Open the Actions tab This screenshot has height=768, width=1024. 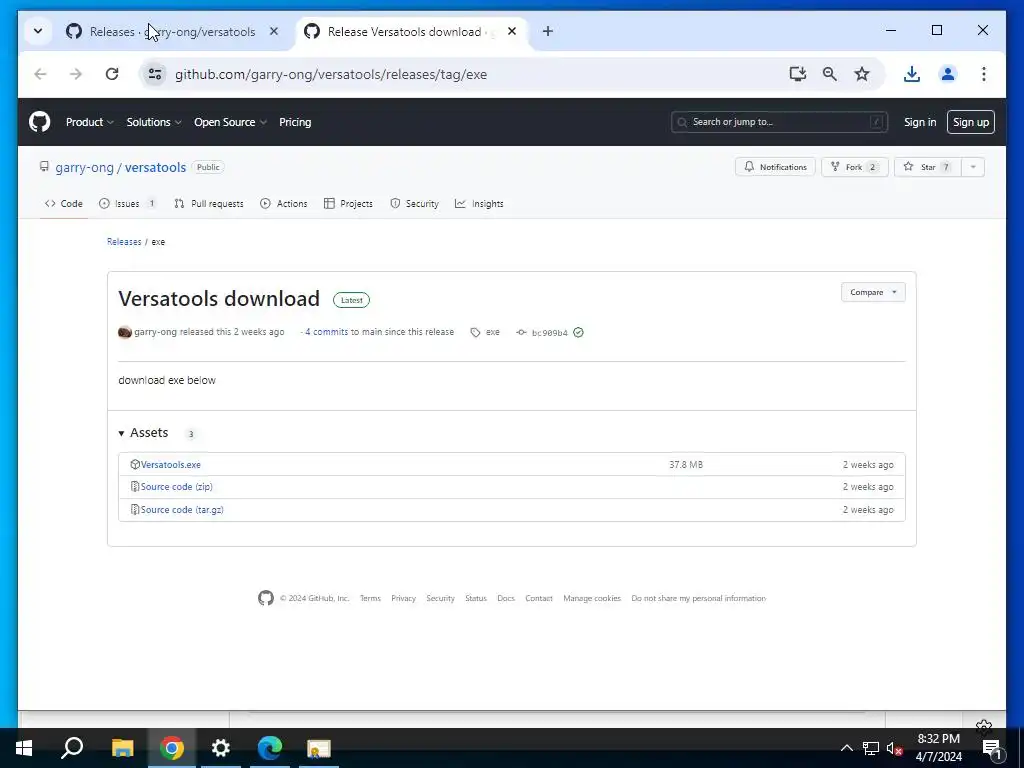click(283, 204)
